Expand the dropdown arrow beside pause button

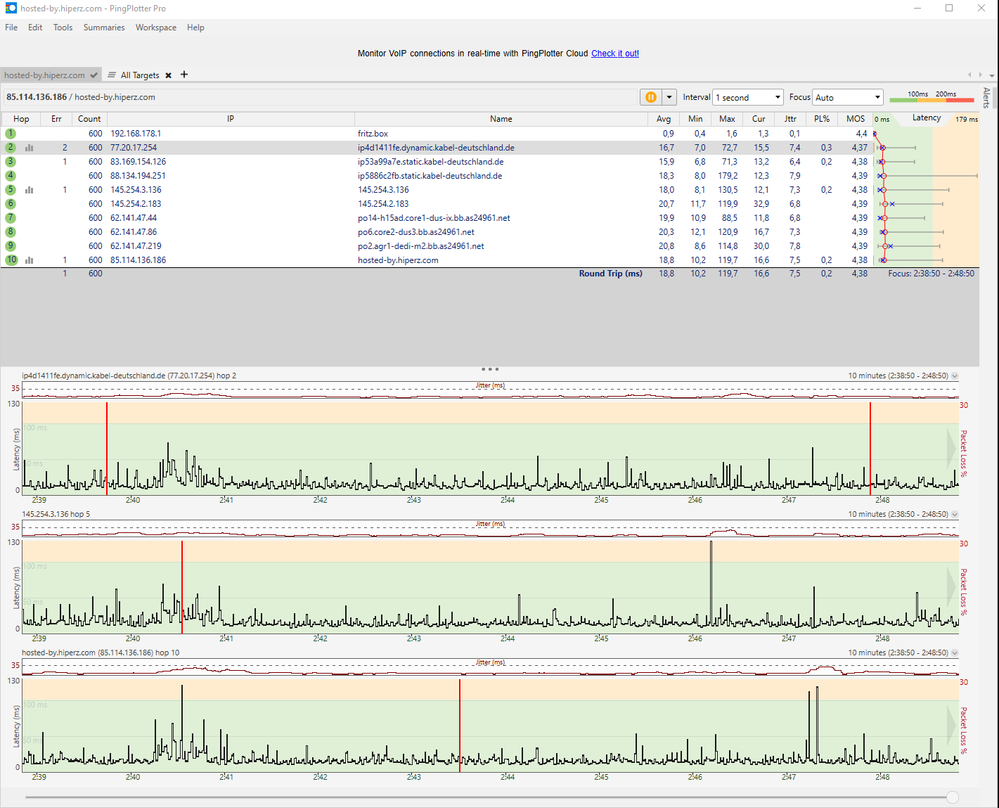tap(669, 97)
